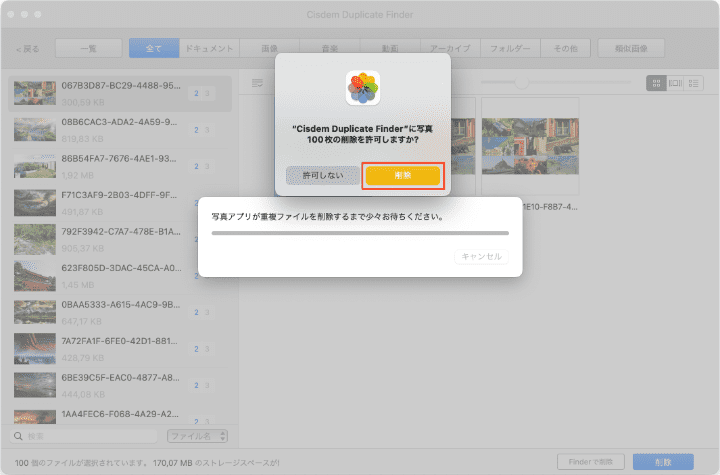Open the 類似画像 tab
This screenshot has width=720, height=475.
click(x=631, y=48)
